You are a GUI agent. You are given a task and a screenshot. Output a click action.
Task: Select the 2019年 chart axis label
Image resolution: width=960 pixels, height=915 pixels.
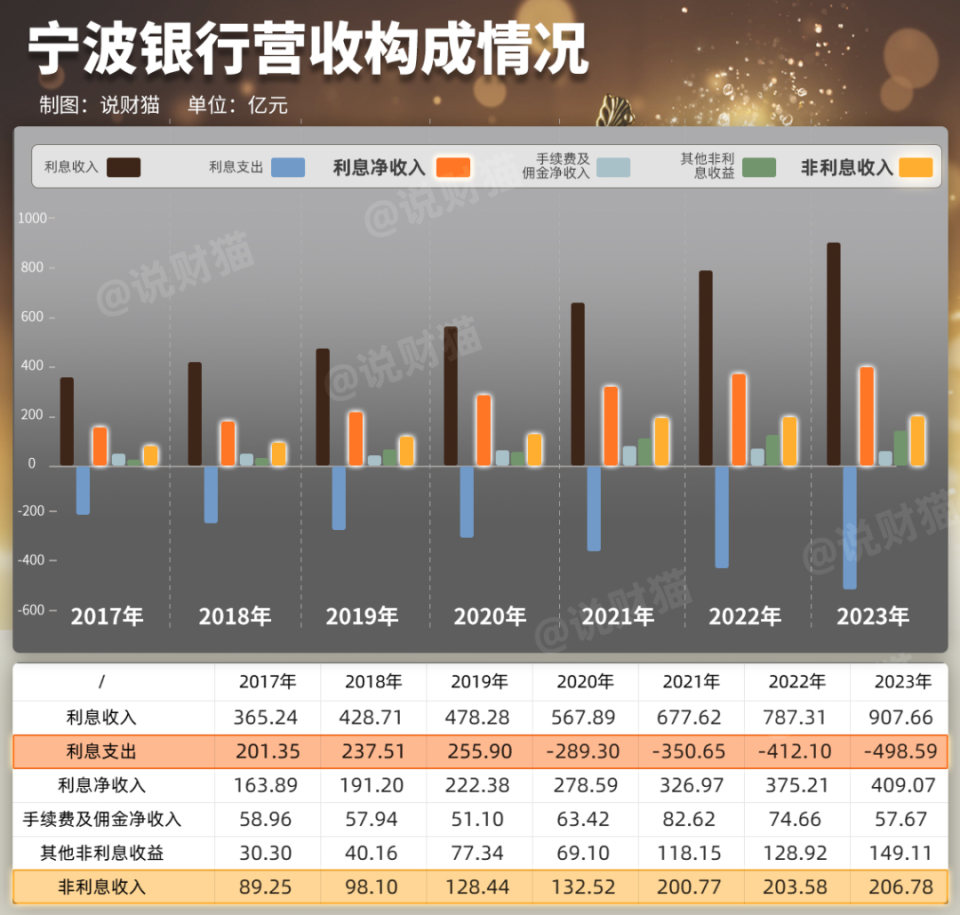pos(362,616)
